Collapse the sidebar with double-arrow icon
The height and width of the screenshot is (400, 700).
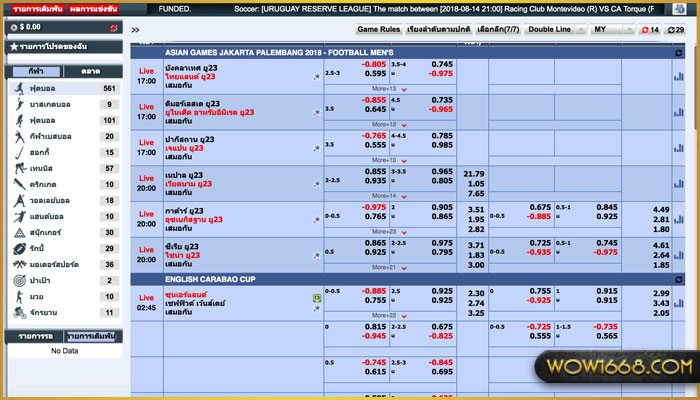click(136, 30)
